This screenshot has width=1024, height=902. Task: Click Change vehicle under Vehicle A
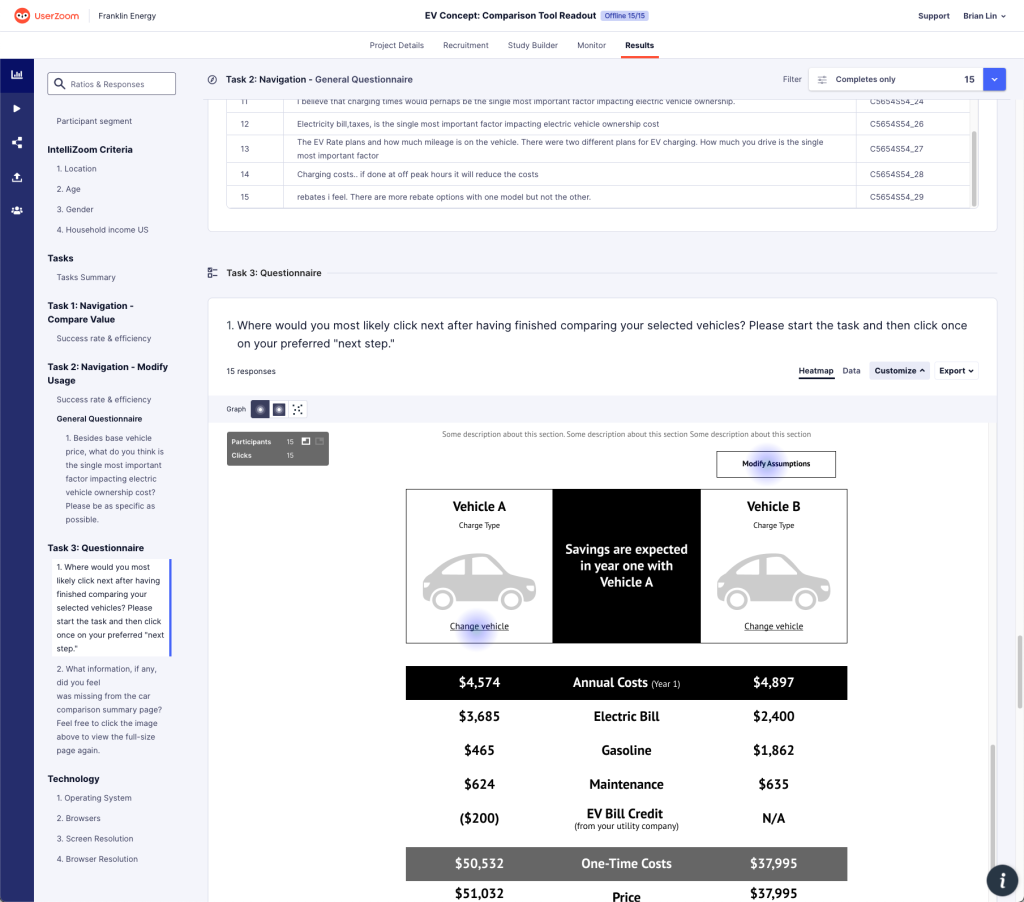tap(479, 626)
